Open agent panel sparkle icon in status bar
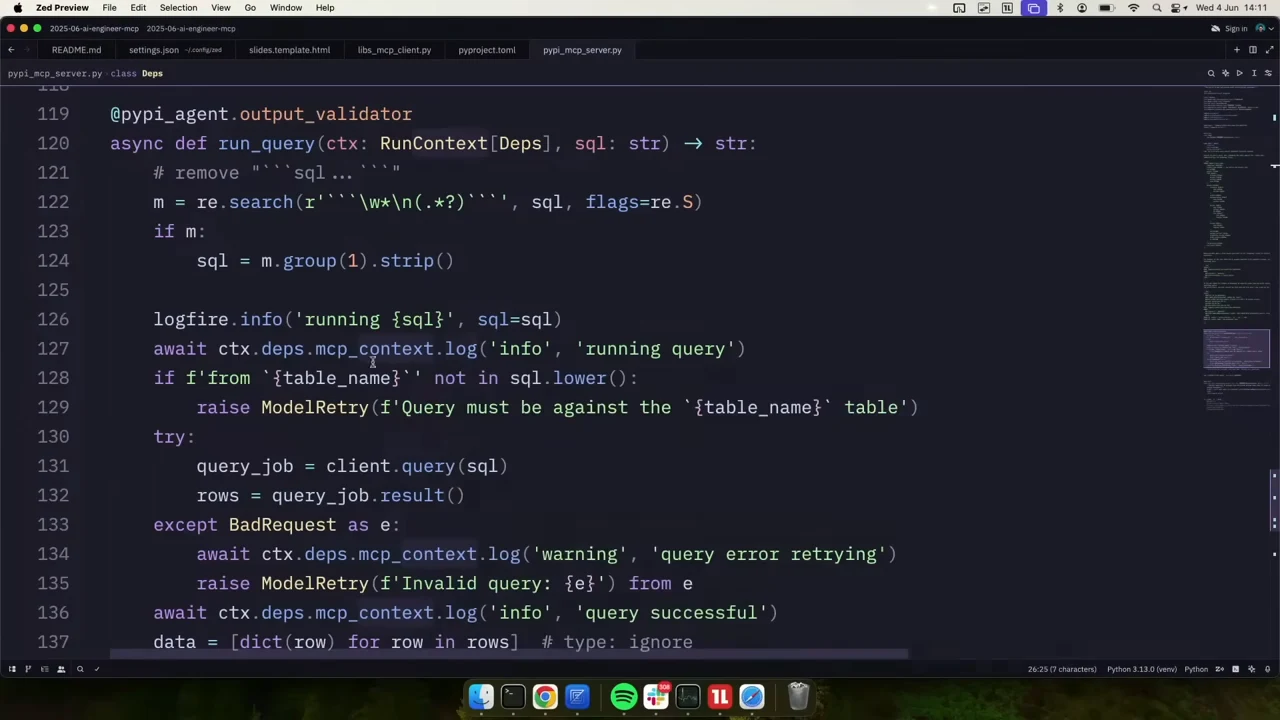 tap(1252, 669)
